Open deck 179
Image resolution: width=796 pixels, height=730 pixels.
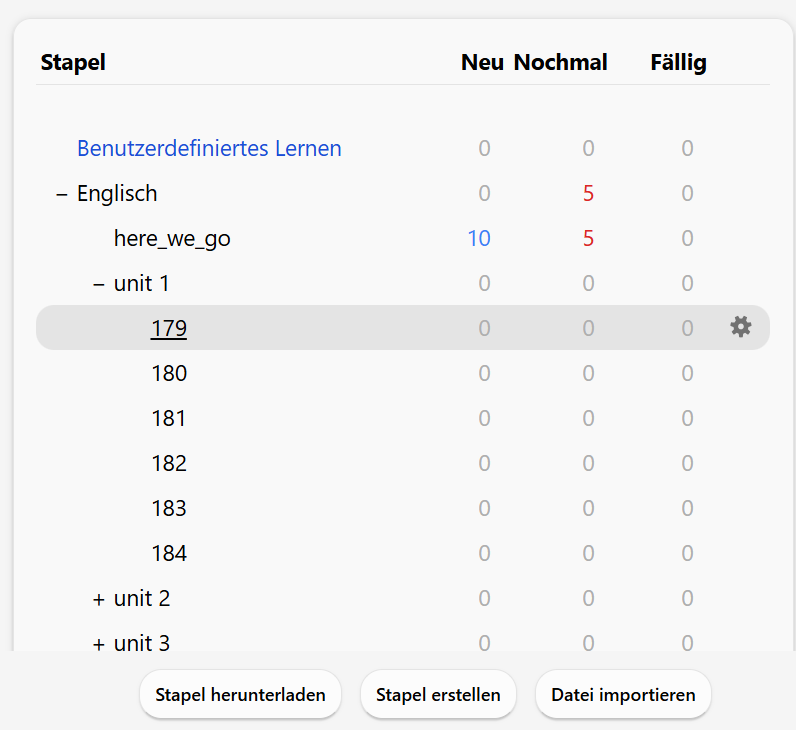tap(169, 328)
